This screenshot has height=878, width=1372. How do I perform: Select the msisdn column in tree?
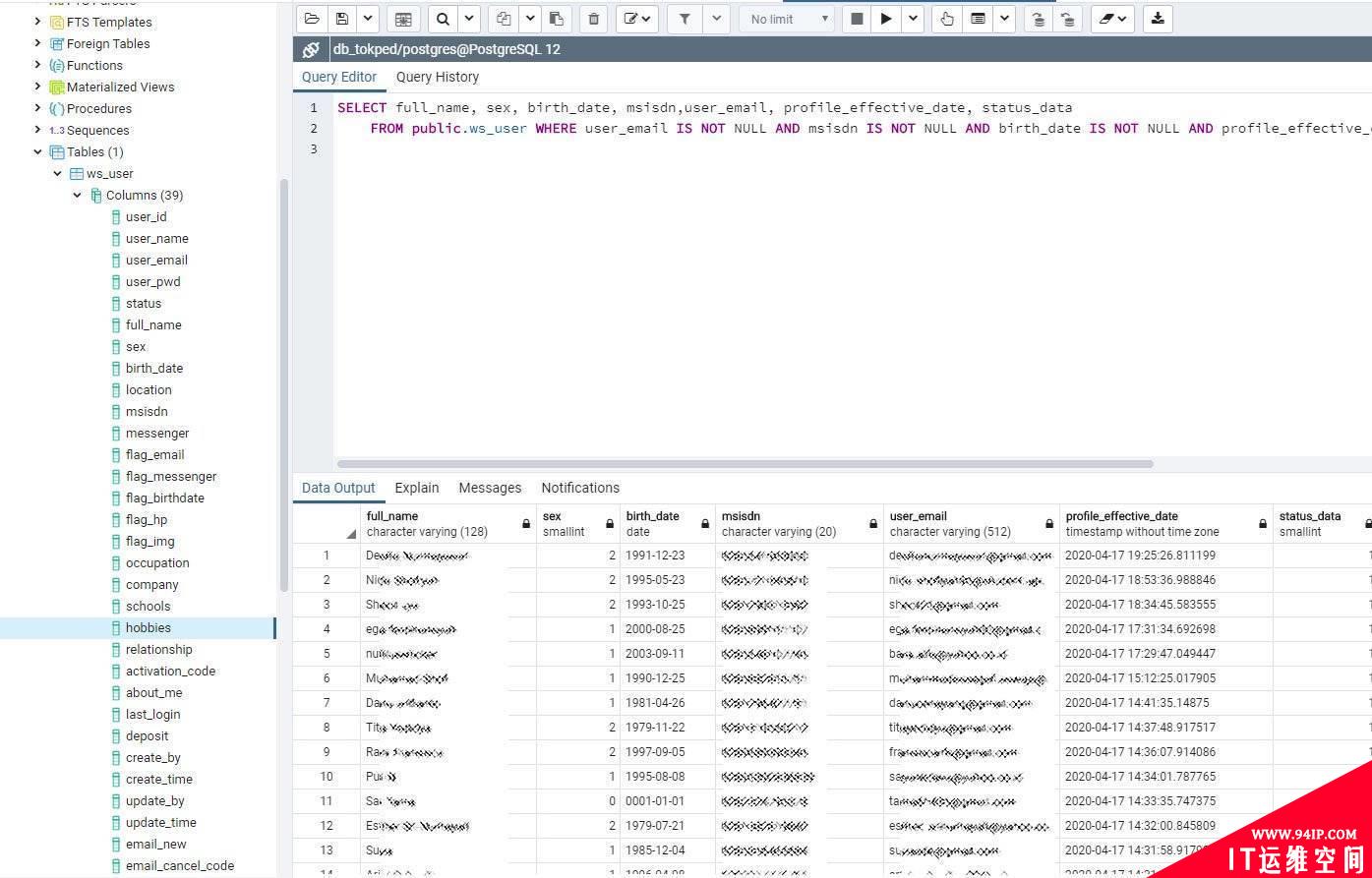pyautogui.click(x=147, y=411)
